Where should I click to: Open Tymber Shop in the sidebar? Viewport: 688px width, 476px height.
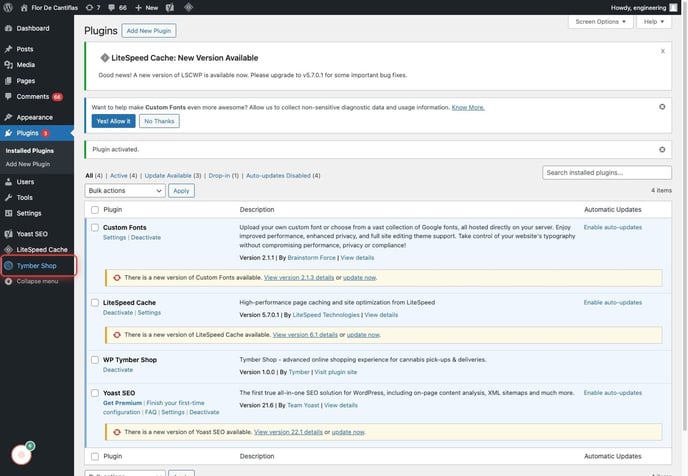[36, 266]
